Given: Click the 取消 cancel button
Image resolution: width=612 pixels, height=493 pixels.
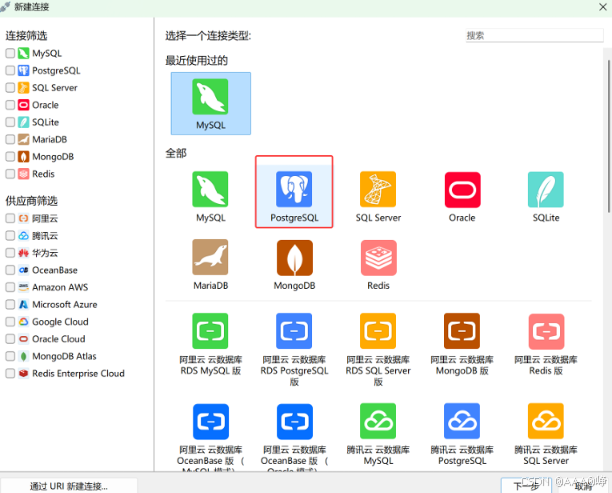Looking at the screenshot, I should pyautogui.click(x=583, y=486).
